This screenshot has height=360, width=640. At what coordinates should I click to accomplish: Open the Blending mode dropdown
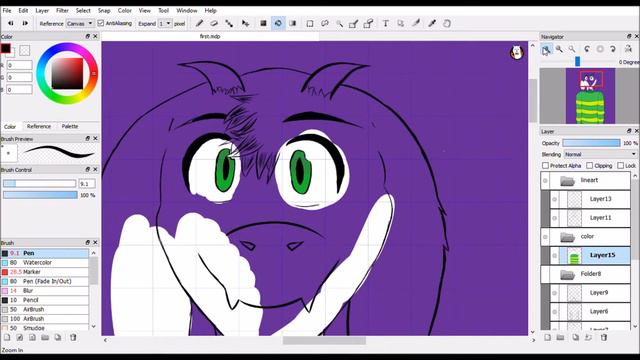pyautogui.click(x=600, y=154)
